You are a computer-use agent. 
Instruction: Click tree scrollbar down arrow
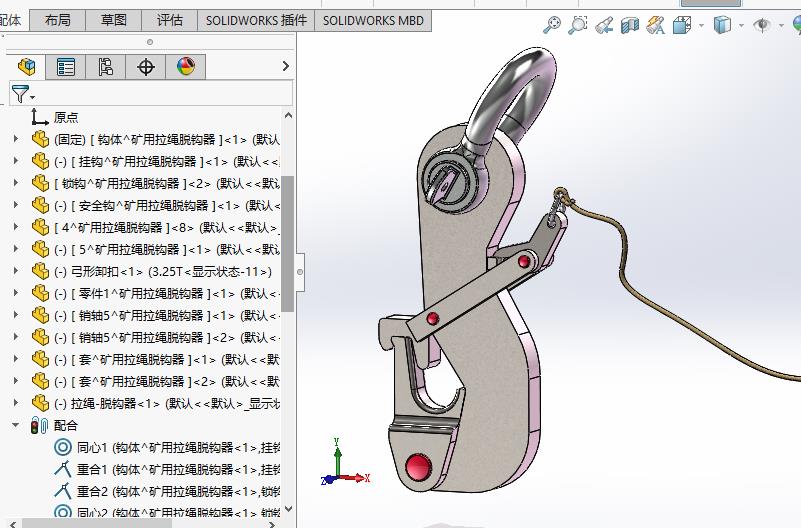[288, 509]
